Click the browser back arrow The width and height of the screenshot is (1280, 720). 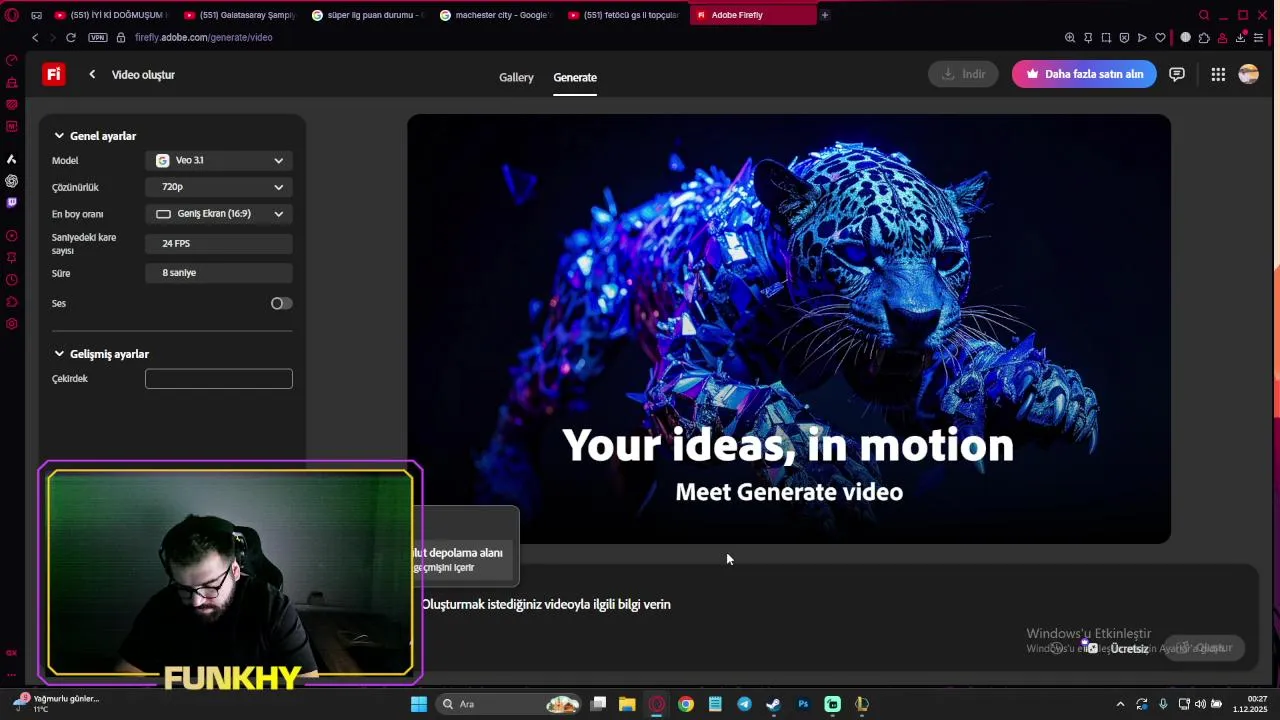[x=35, y=37]
